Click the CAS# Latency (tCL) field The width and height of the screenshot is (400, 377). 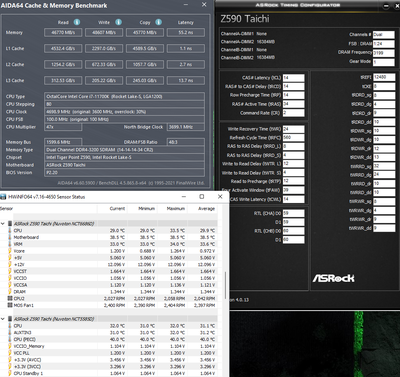(x=293, y=78)
